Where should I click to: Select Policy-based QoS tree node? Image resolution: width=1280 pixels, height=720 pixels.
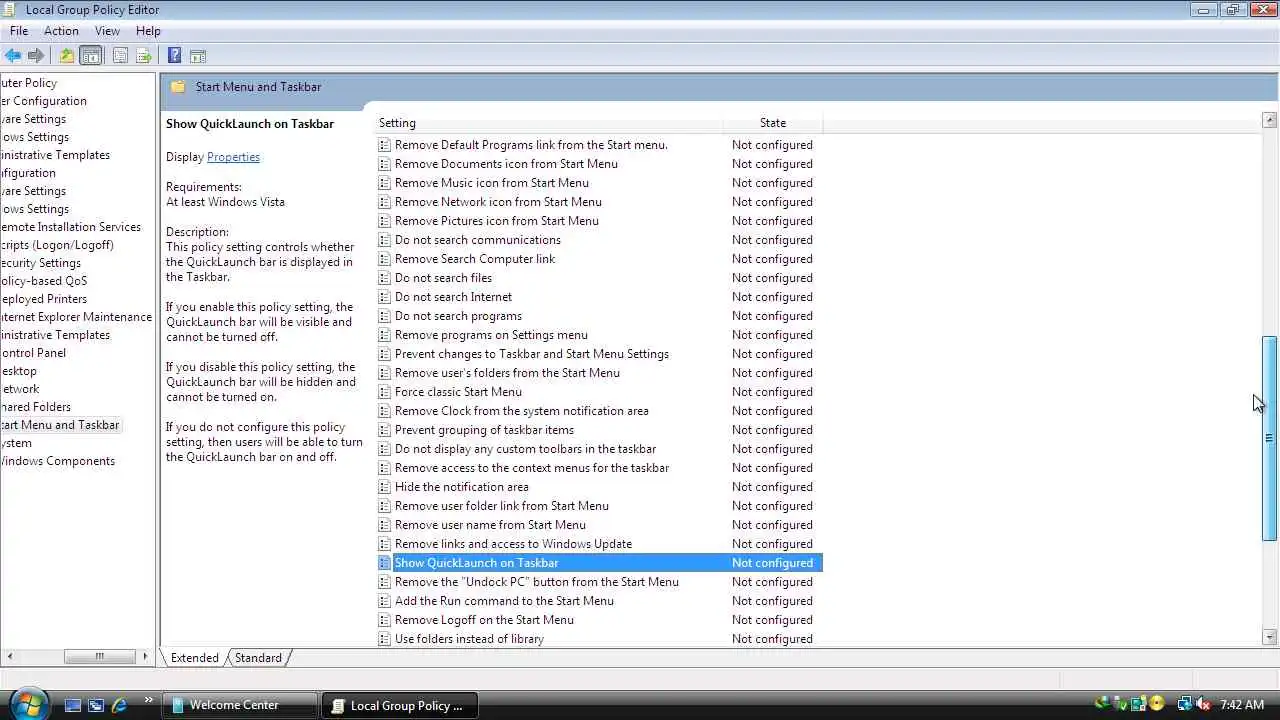(43, 281)
